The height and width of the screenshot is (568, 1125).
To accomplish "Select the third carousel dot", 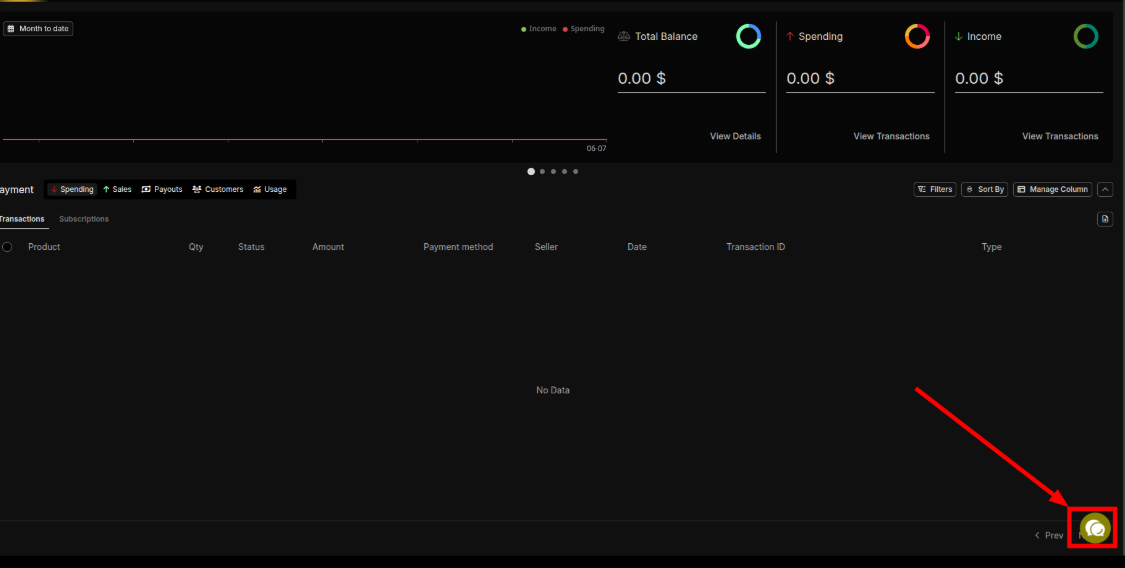I will coord(553,171).
